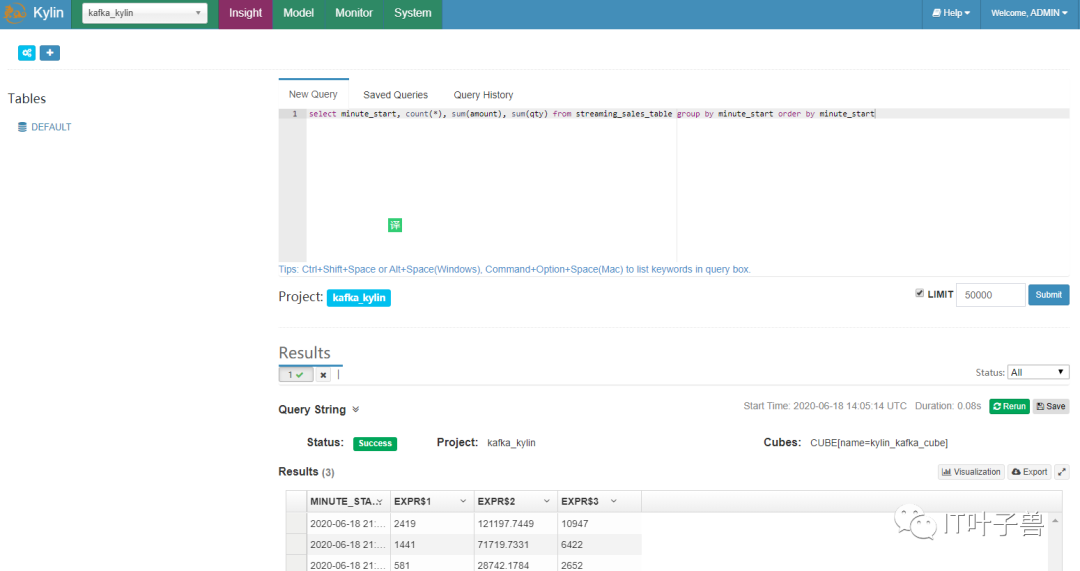The width and height of the screenshot is (1080, 571).
Task: Open the kafka_kylin project selector
Action: (145, 13)
